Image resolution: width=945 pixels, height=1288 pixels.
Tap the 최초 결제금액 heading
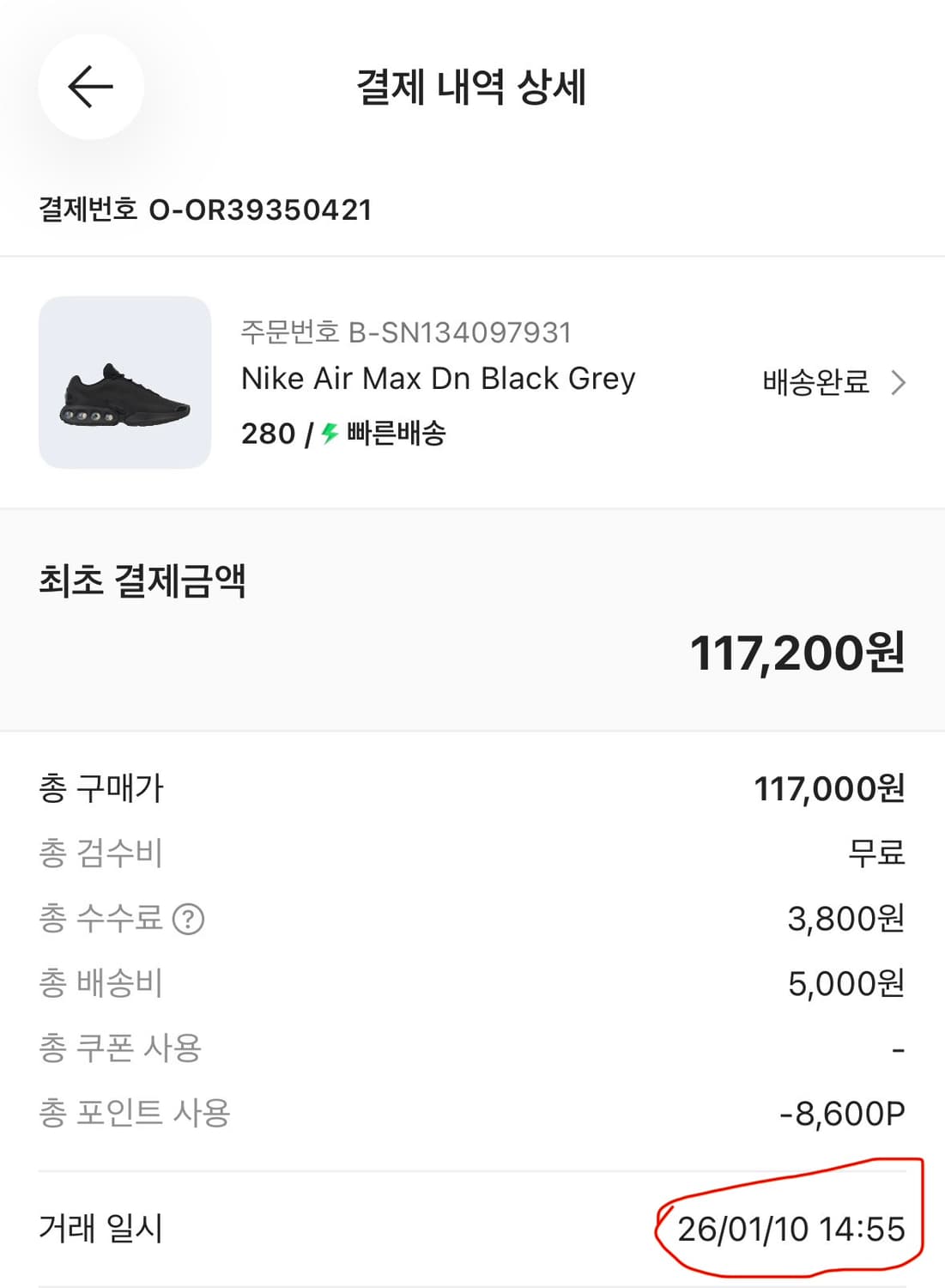(142, 581)
